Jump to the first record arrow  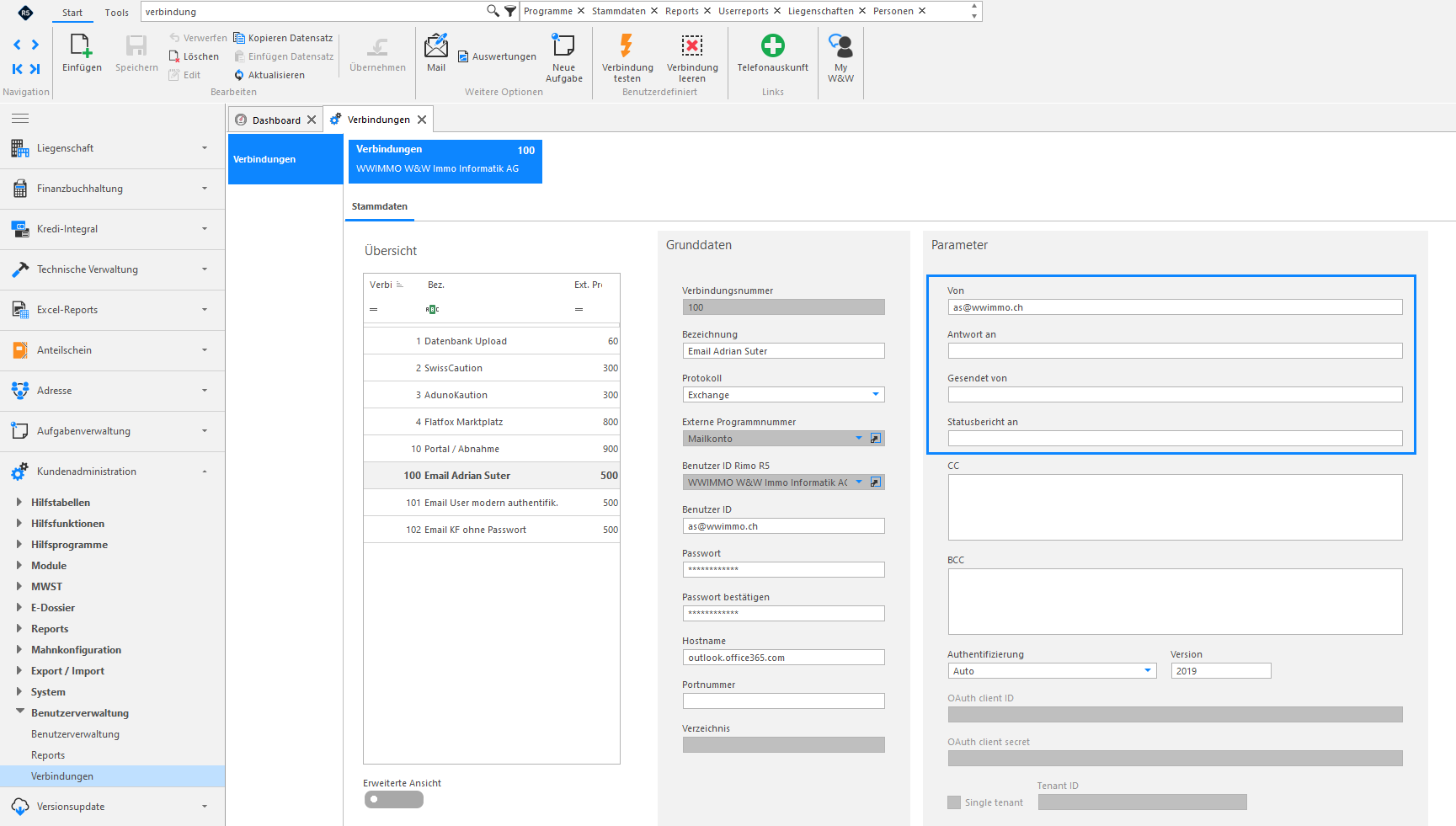(x=17, y=69)
